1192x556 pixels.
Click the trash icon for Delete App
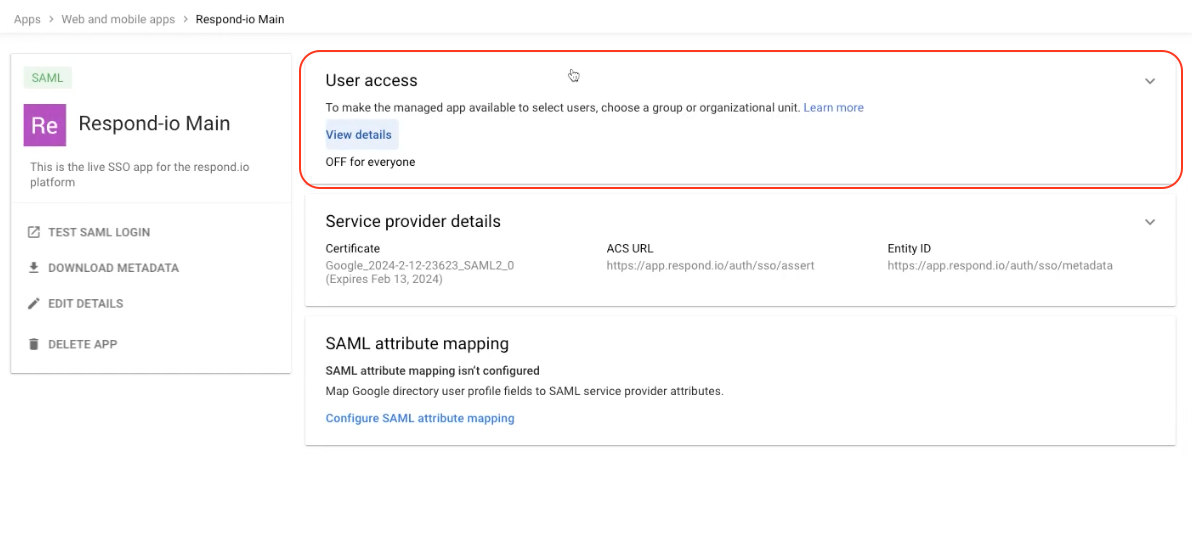(33, 344)
